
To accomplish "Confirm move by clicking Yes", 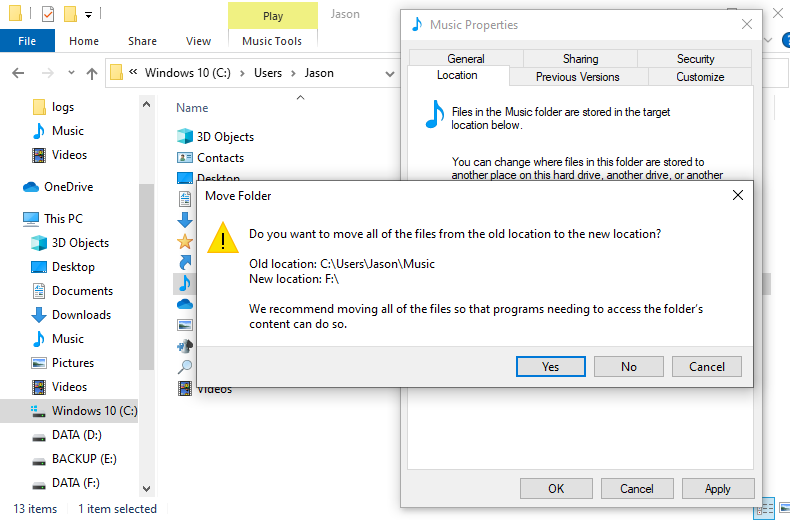I will point(551,366).
